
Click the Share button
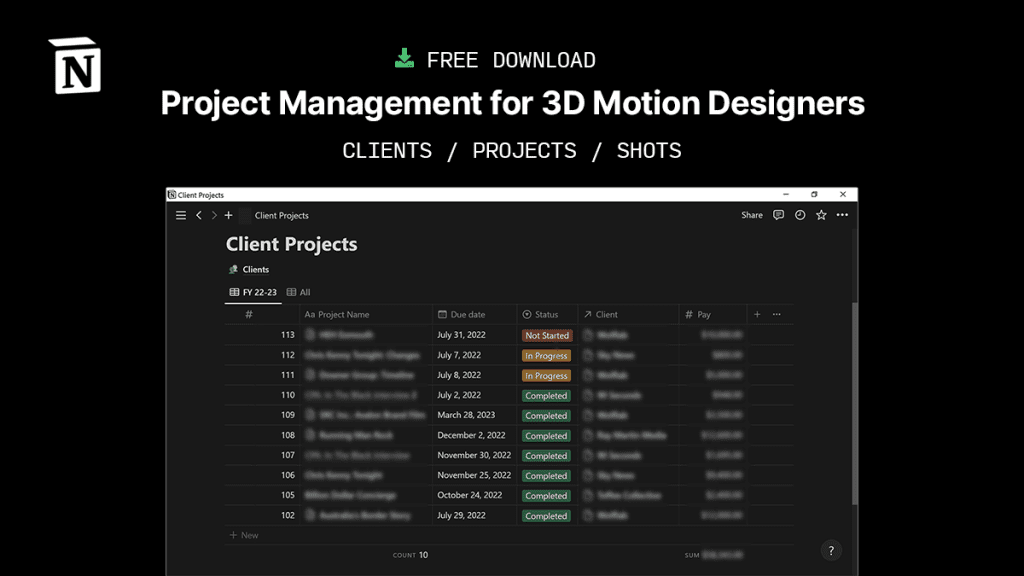pos(752,215)
